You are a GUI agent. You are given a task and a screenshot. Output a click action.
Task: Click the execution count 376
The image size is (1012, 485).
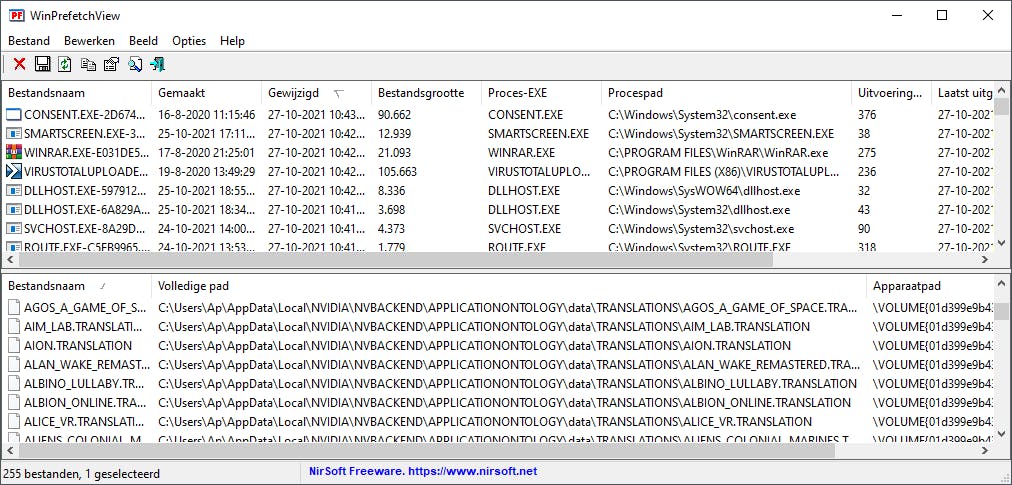(867, 115)
